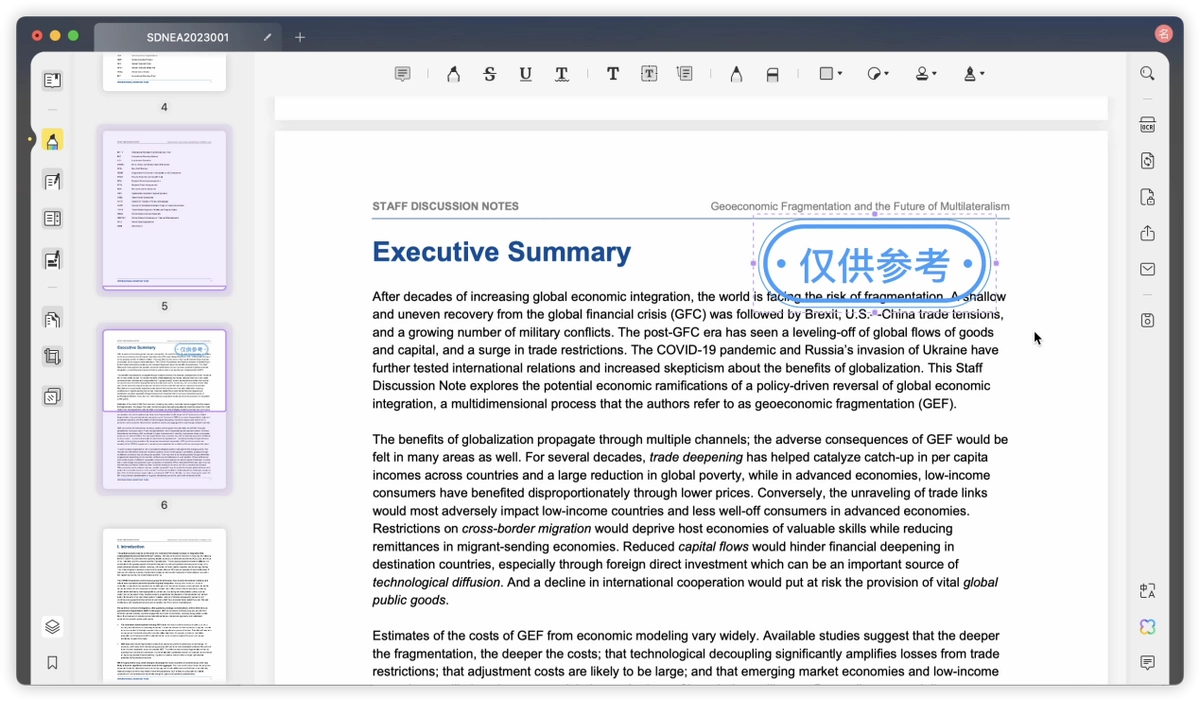The width and height of the screenshot is (1200, 702).
Task: Select the blue 仅供参考 stamp on the page
Action: [x=874, y=264]
